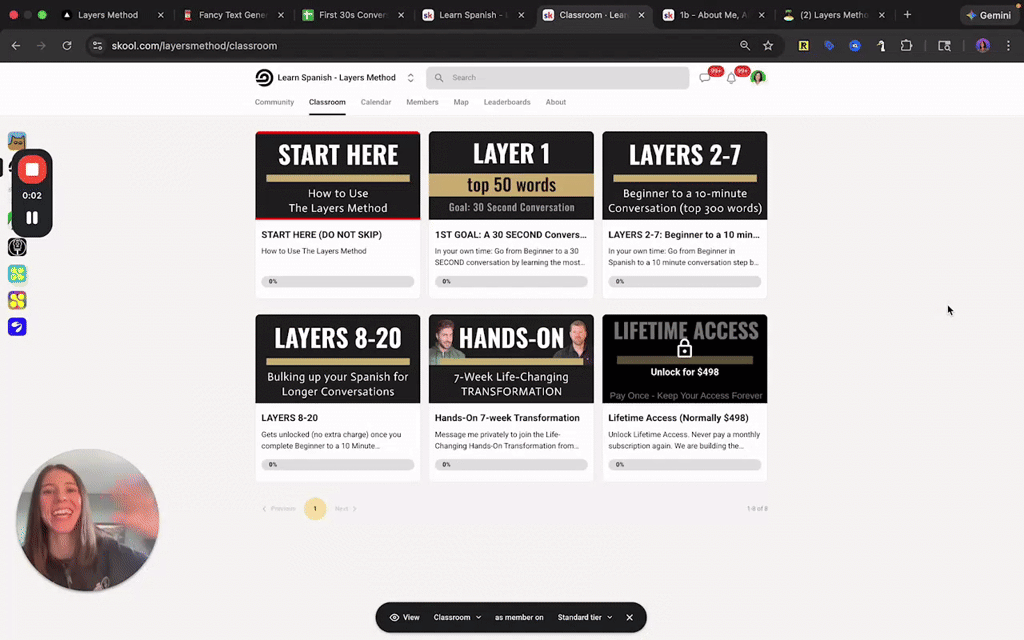Open the browser profile avatar
The width and height of the screenshot is (1024, 640).
coord(982,46)
